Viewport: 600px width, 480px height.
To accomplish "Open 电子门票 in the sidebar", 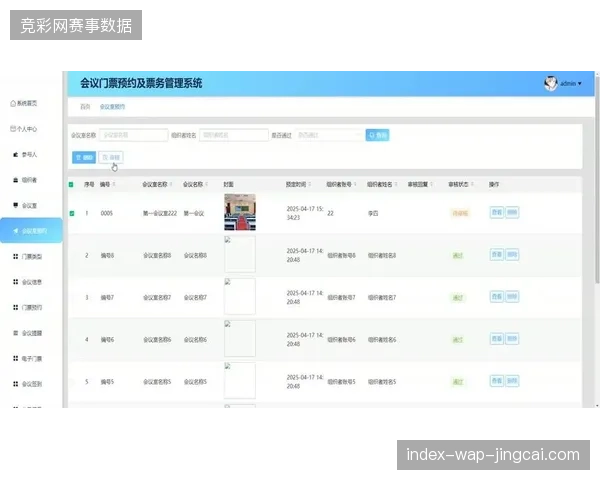I will coord(28,359).
